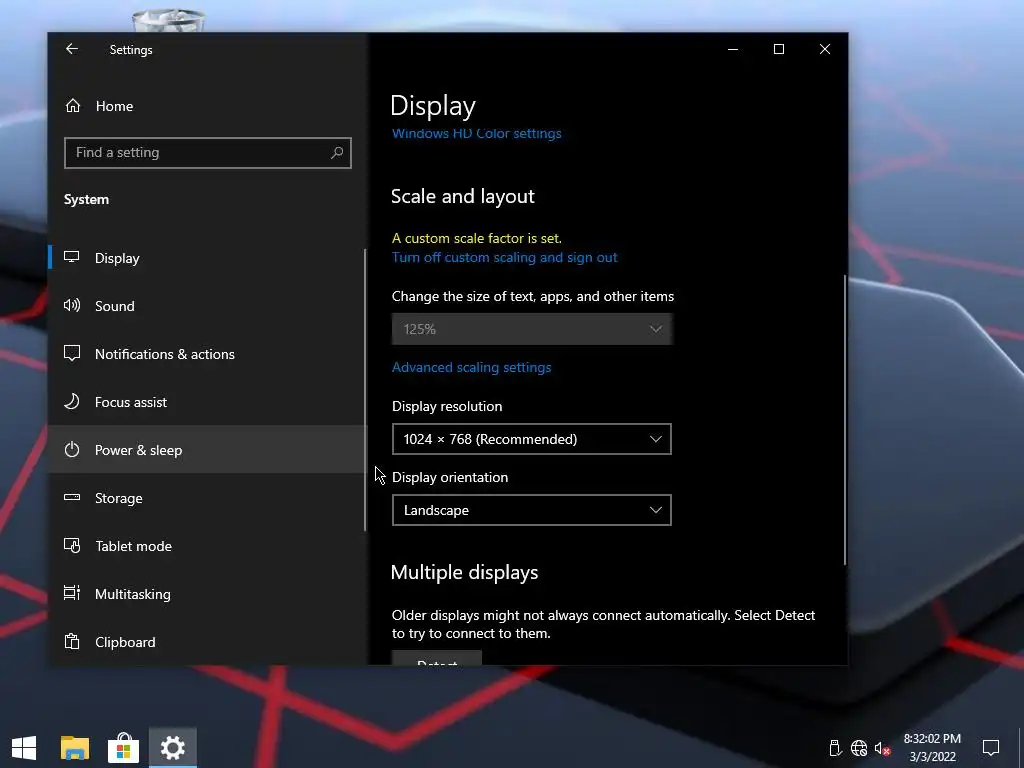Open the taskbar clock and date
The height and width of the screenshot is (768, 1024).
(x=933, y=748)
